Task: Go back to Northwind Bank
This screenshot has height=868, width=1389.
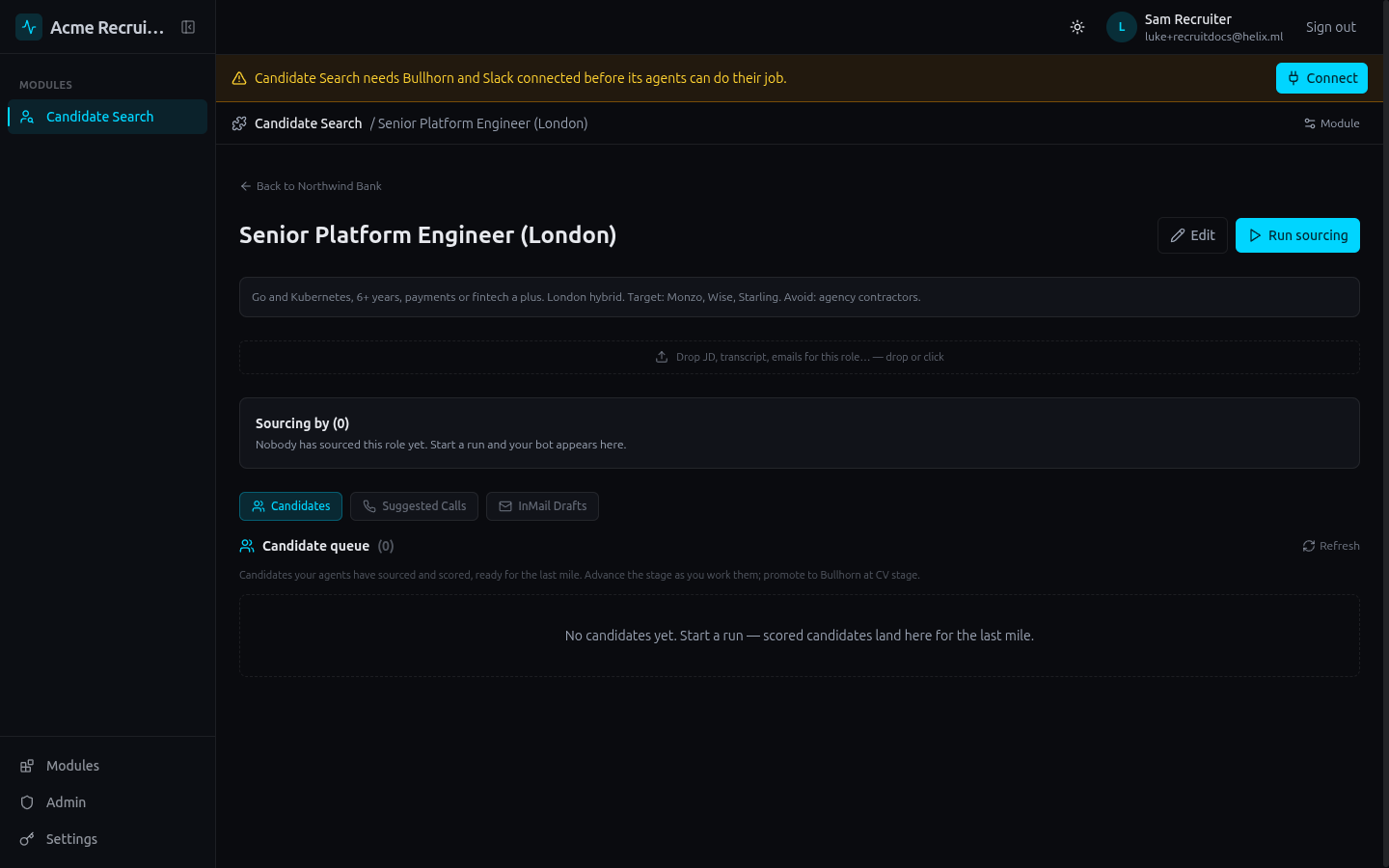Action: coord(311,186)
